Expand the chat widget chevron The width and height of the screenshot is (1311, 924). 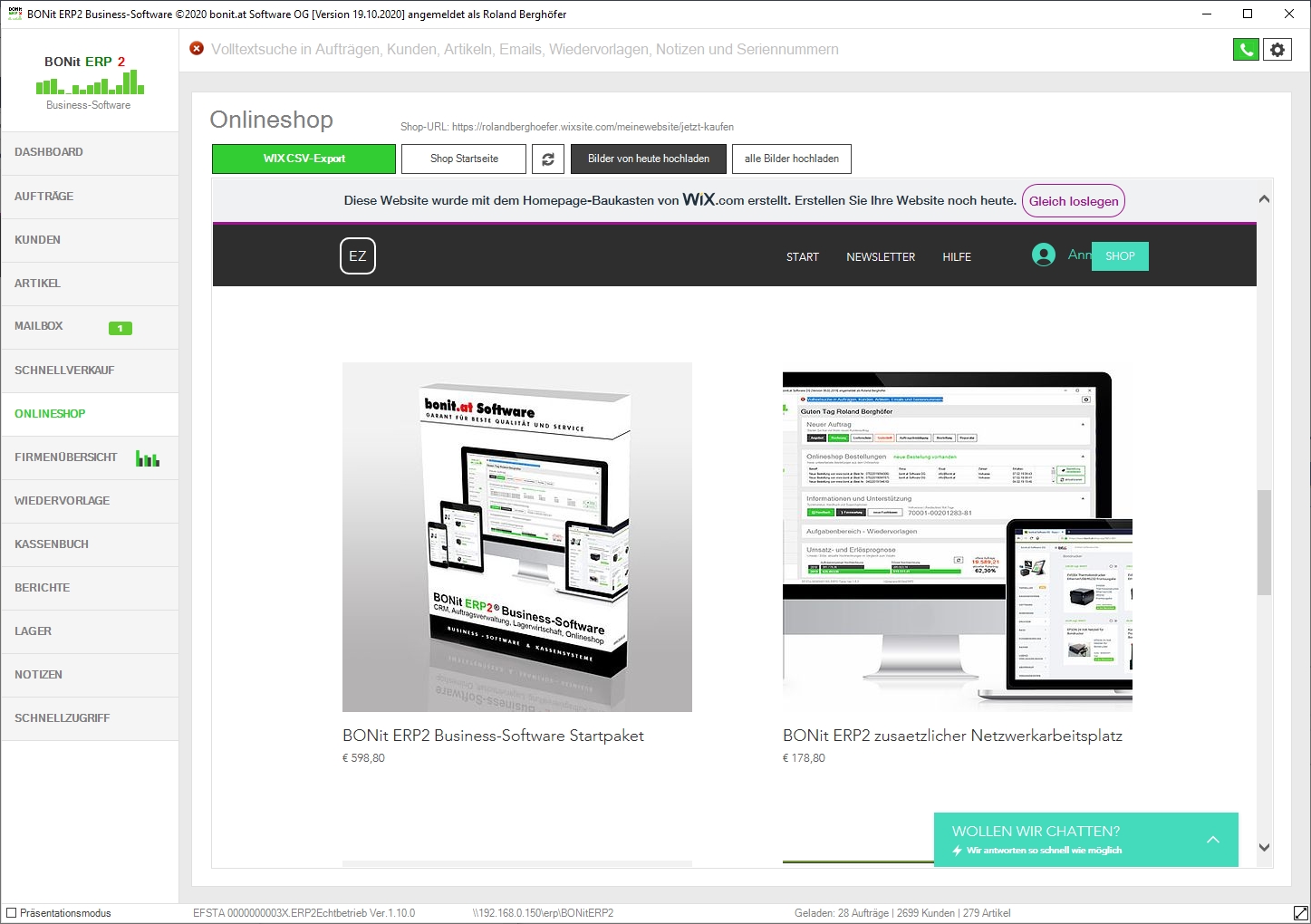point(1213,840)
